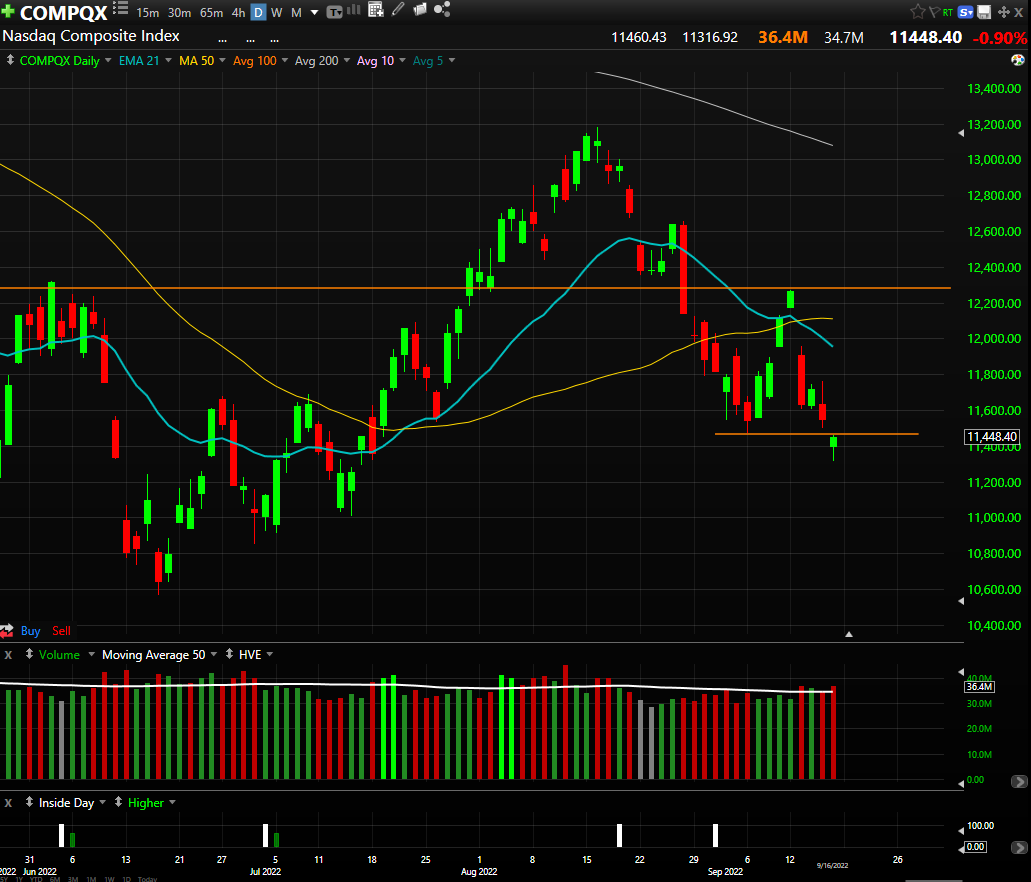Image resolution: width=1031 pixels, height=882 pixels.
Task: Click the favorite star icon
Action: coord(918,12)
